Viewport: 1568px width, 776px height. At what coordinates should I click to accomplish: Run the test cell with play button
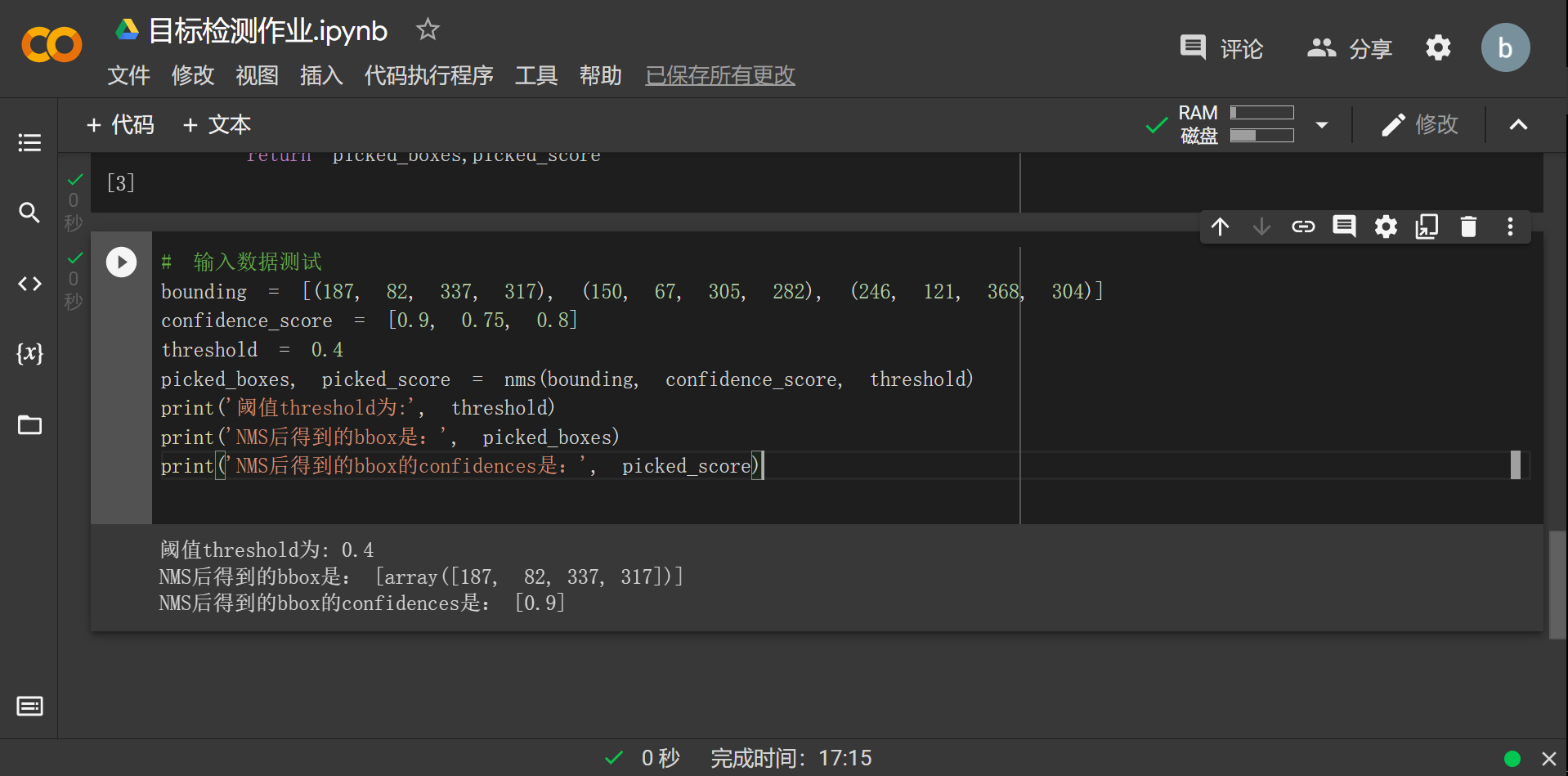coord(121,262)
